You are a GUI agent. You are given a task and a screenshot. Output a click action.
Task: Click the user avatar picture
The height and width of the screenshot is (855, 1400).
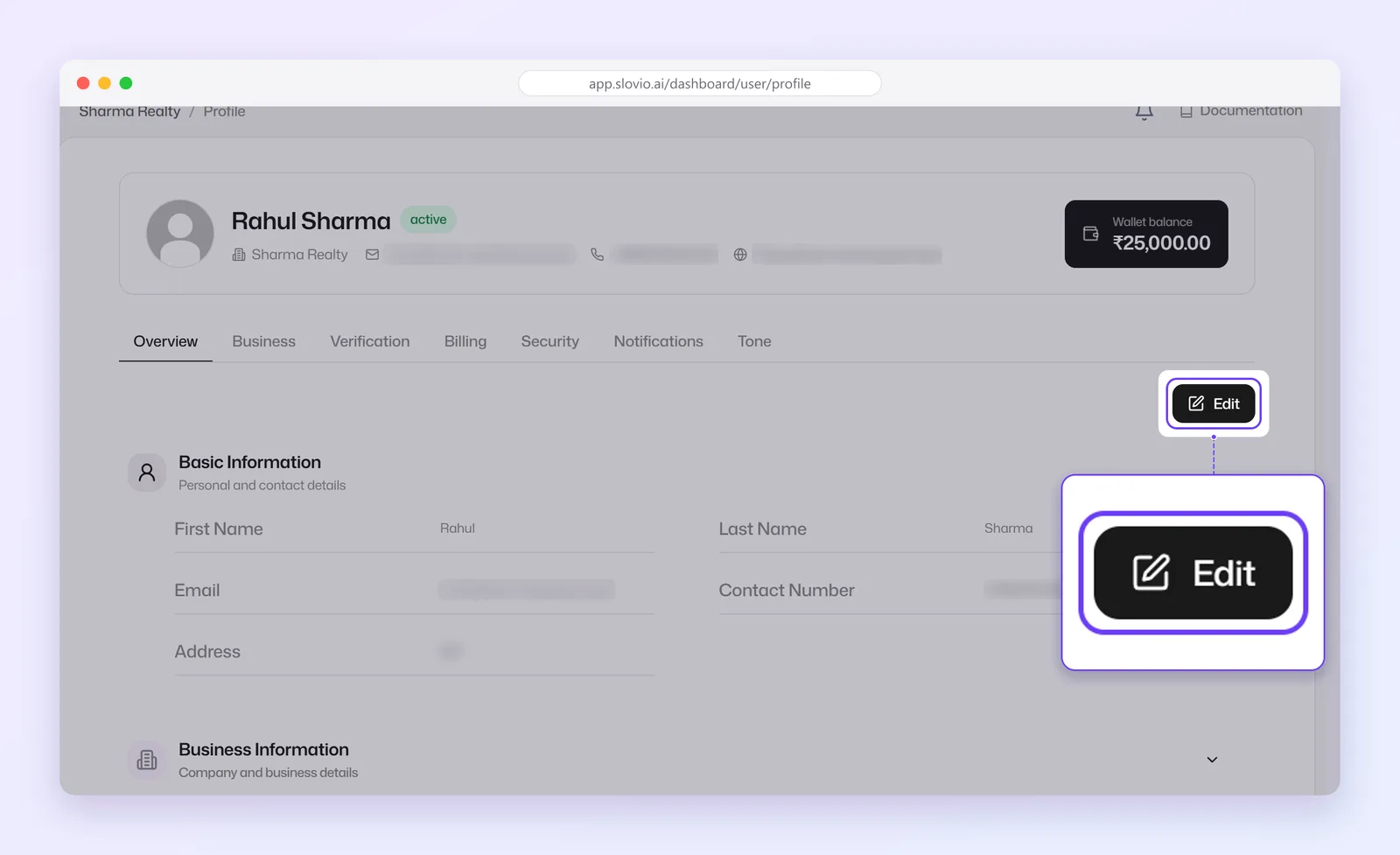point(180,234)
